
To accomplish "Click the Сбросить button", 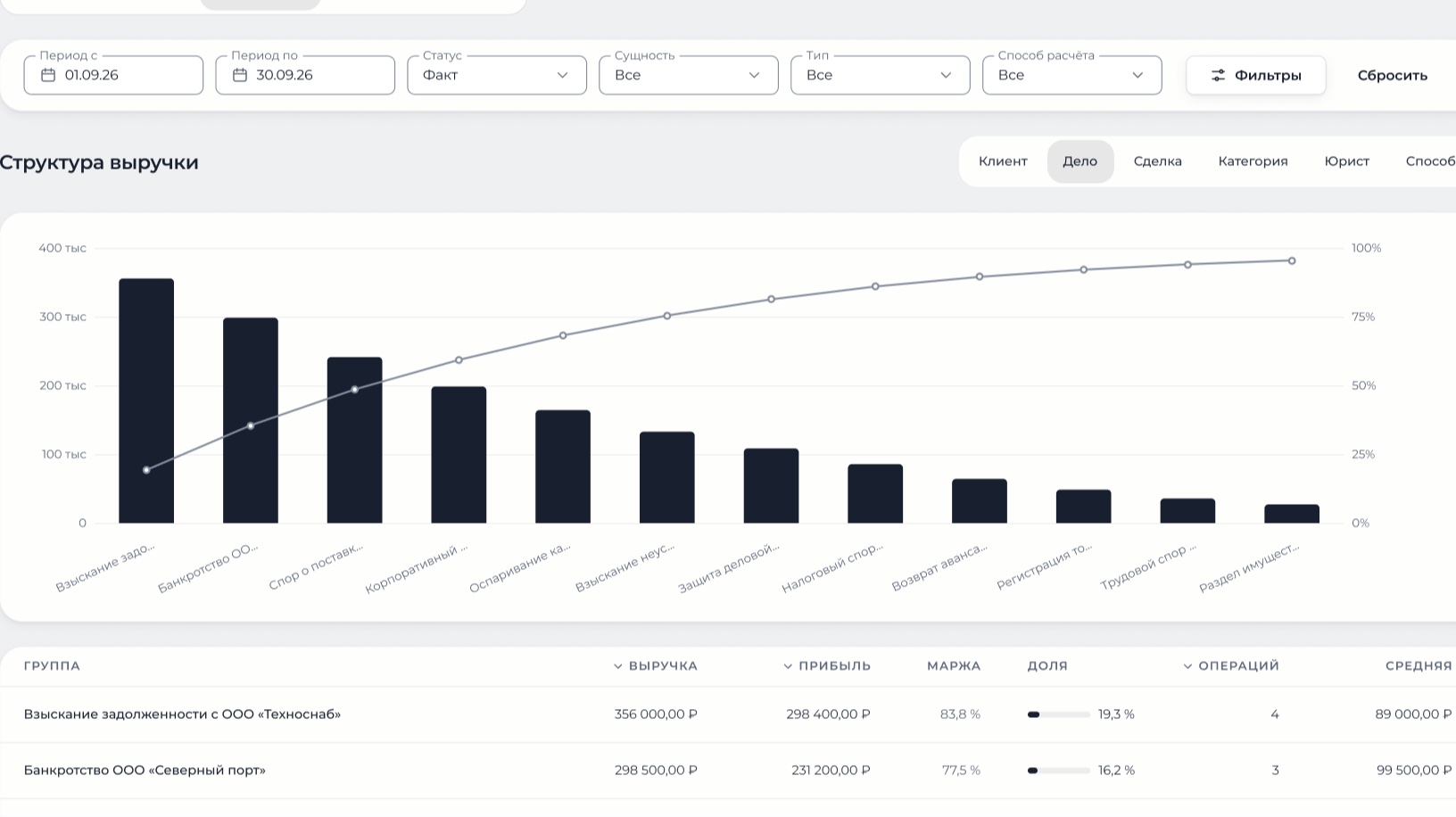I will [1392, 76].
